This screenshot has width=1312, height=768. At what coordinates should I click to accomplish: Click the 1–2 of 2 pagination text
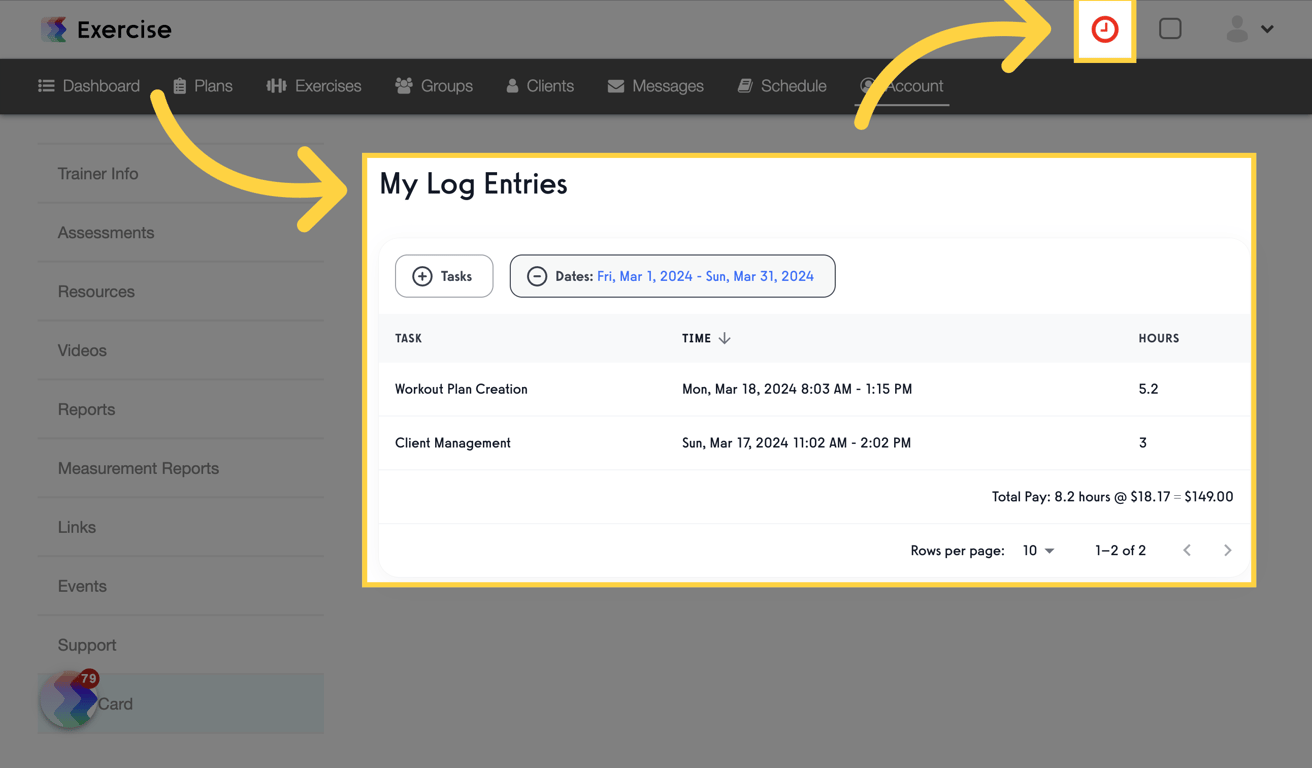(x=1120, y=551)
